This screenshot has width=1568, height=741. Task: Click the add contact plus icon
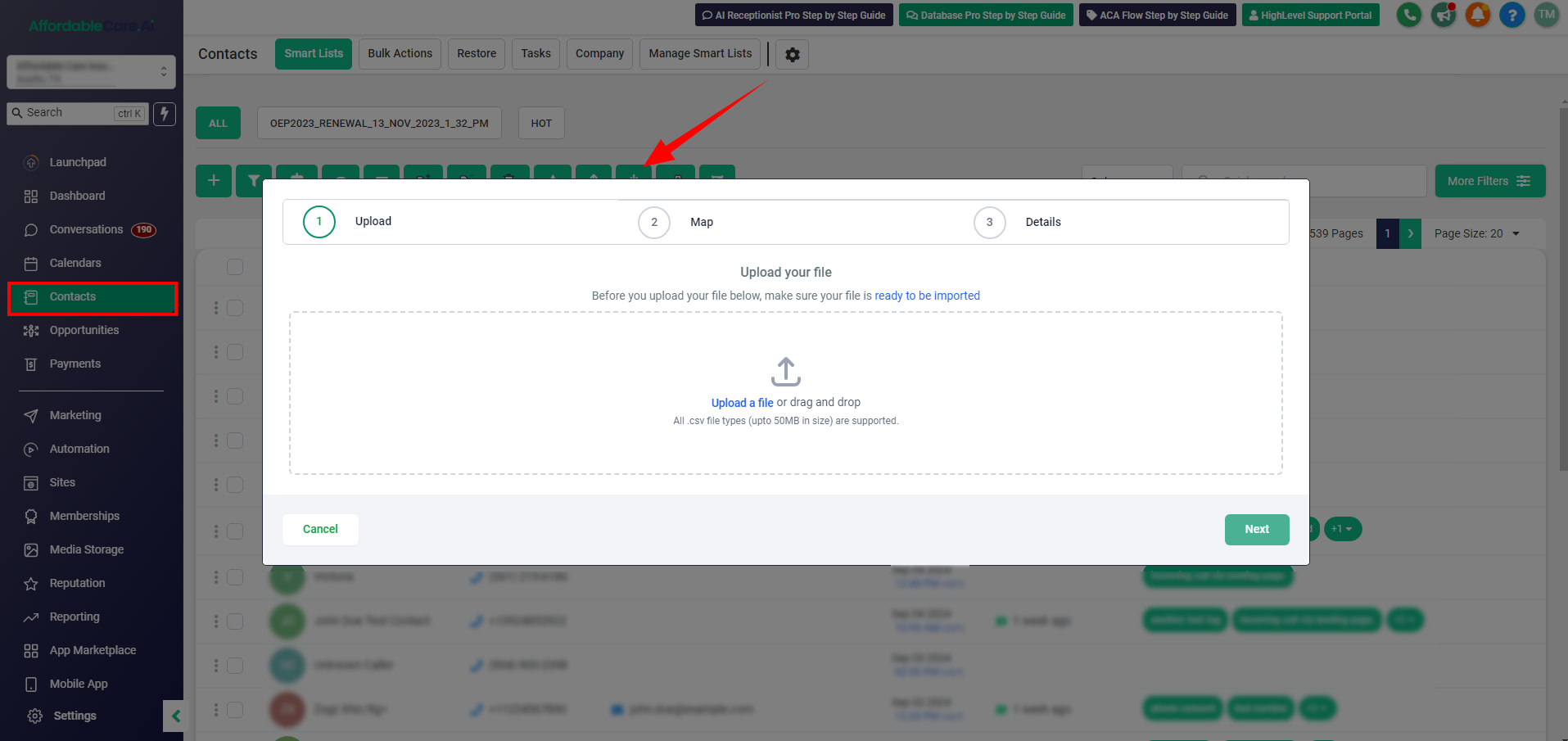(x=214, y=181)
